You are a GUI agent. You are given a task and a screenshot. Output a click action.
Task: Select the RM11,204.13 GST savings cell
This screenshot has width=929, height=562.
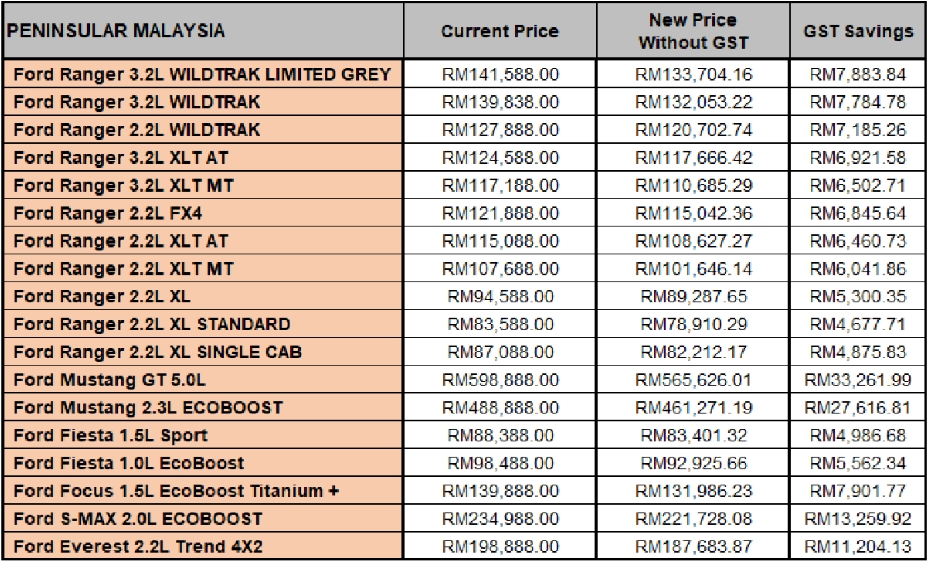click(x=858, y=547)
